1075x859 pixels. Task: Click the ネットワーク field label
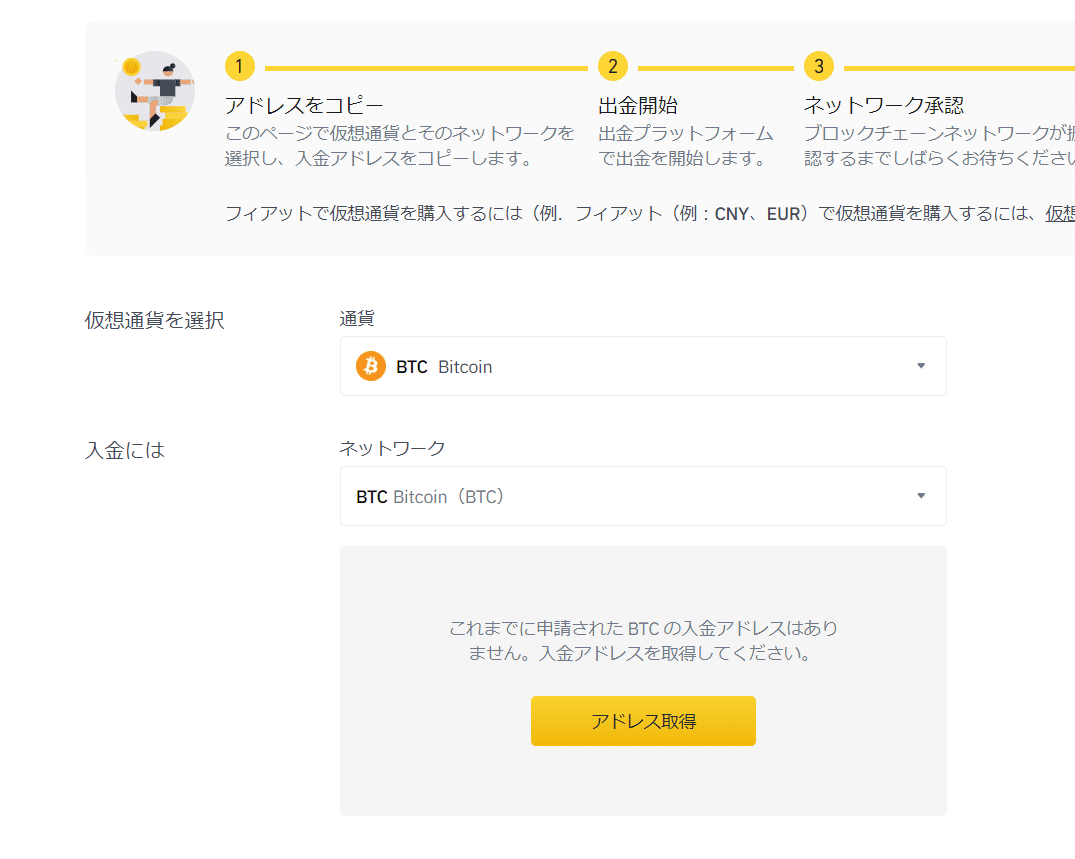point(392,448)
